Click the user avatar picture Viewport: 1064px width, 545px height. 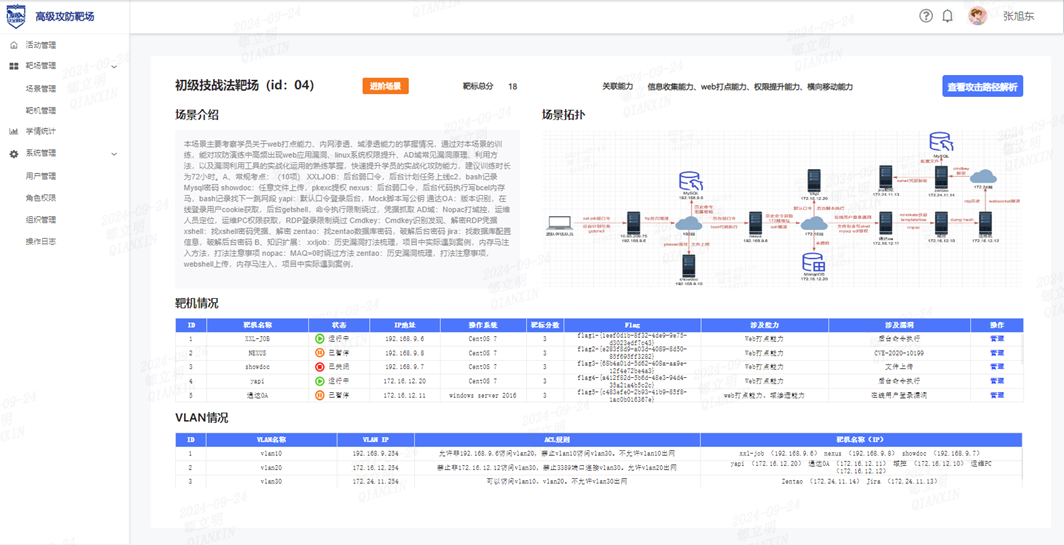[x=977, y=16]
